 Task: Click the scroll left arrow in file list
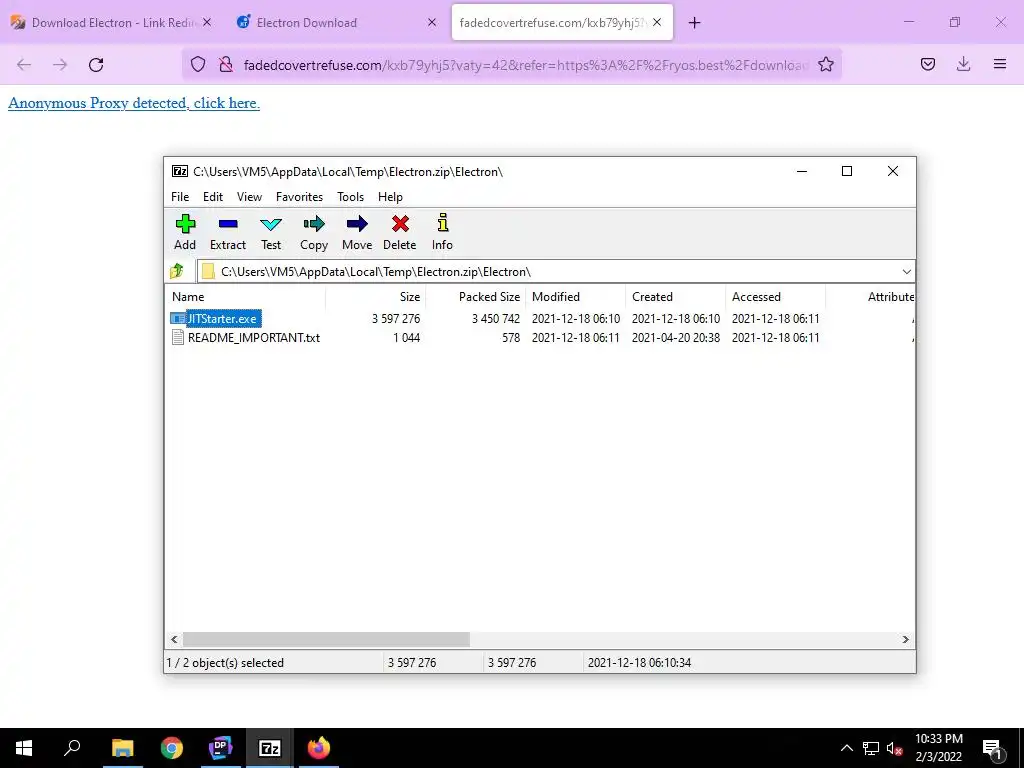[x=174, y=639]
